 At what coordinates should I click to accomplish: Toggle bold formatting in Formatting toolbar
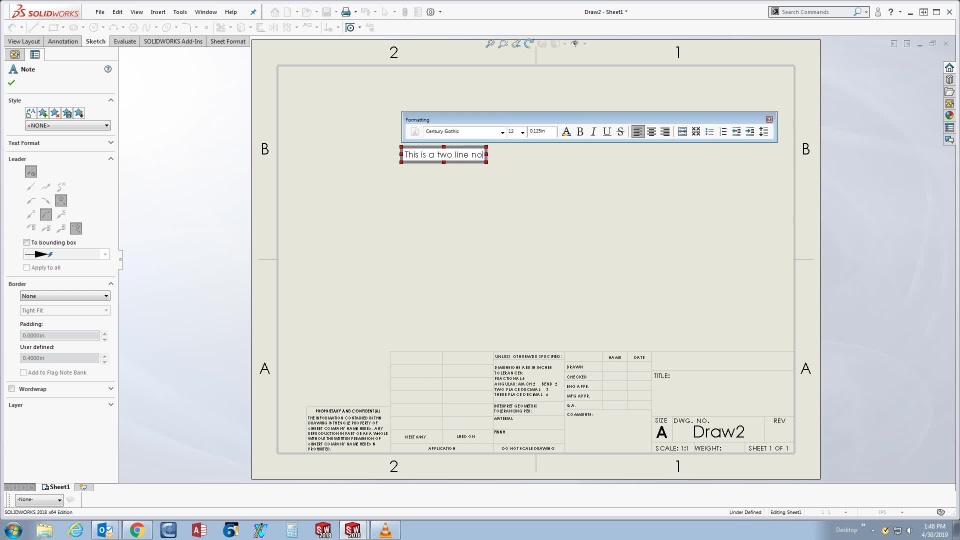(580, 132)
